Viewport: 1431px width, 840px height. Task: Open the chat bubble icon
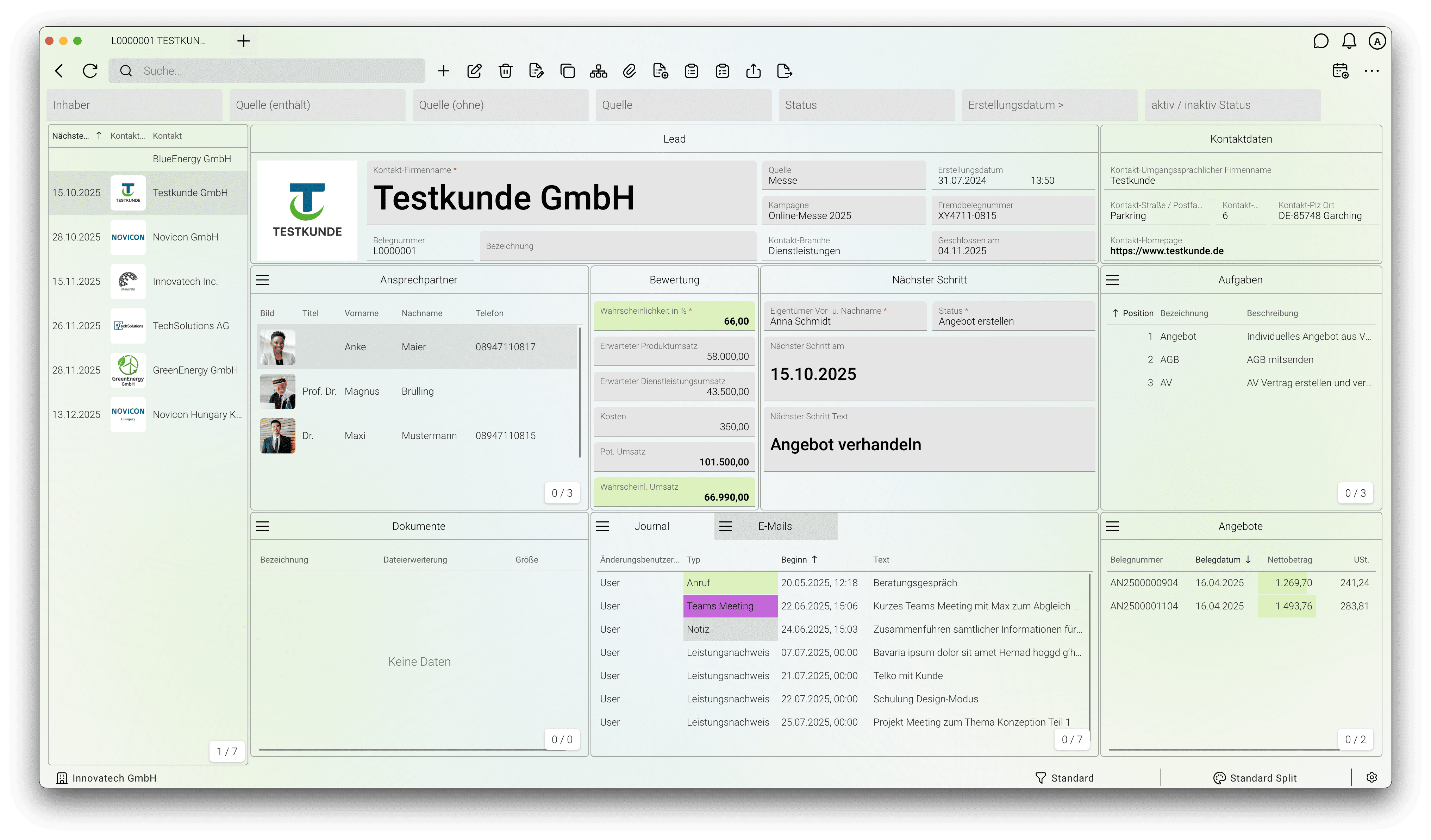[x=1320, y=41]
